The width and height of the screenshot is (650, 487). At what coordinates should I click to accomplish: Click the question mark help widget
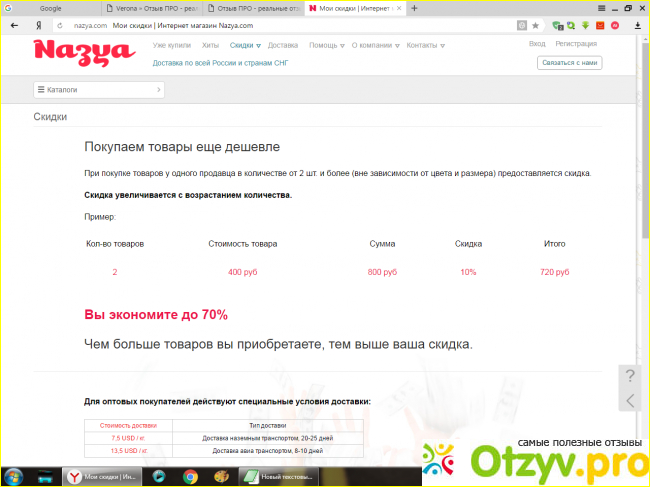tap(629, 376)
